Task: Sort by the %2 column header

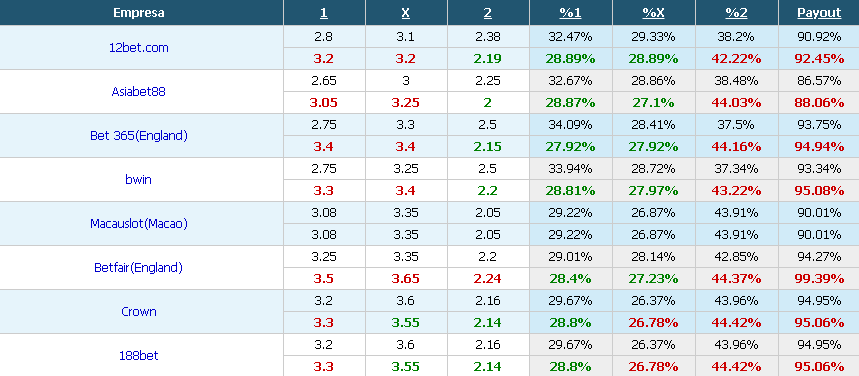Action: coord(736,13)
